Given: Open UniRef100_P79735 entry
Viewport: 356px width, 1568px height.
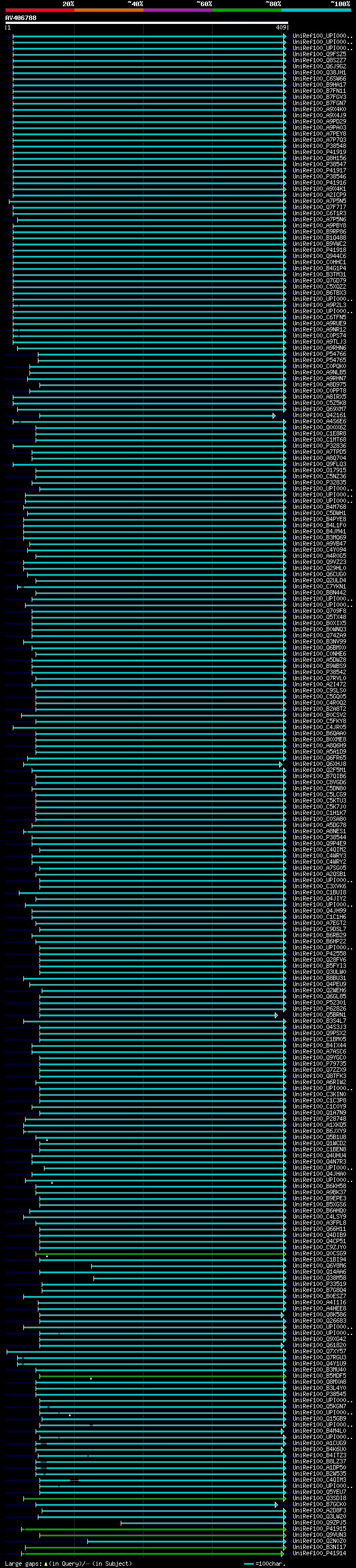Looking at the screenshot, I should (319, 1064).
